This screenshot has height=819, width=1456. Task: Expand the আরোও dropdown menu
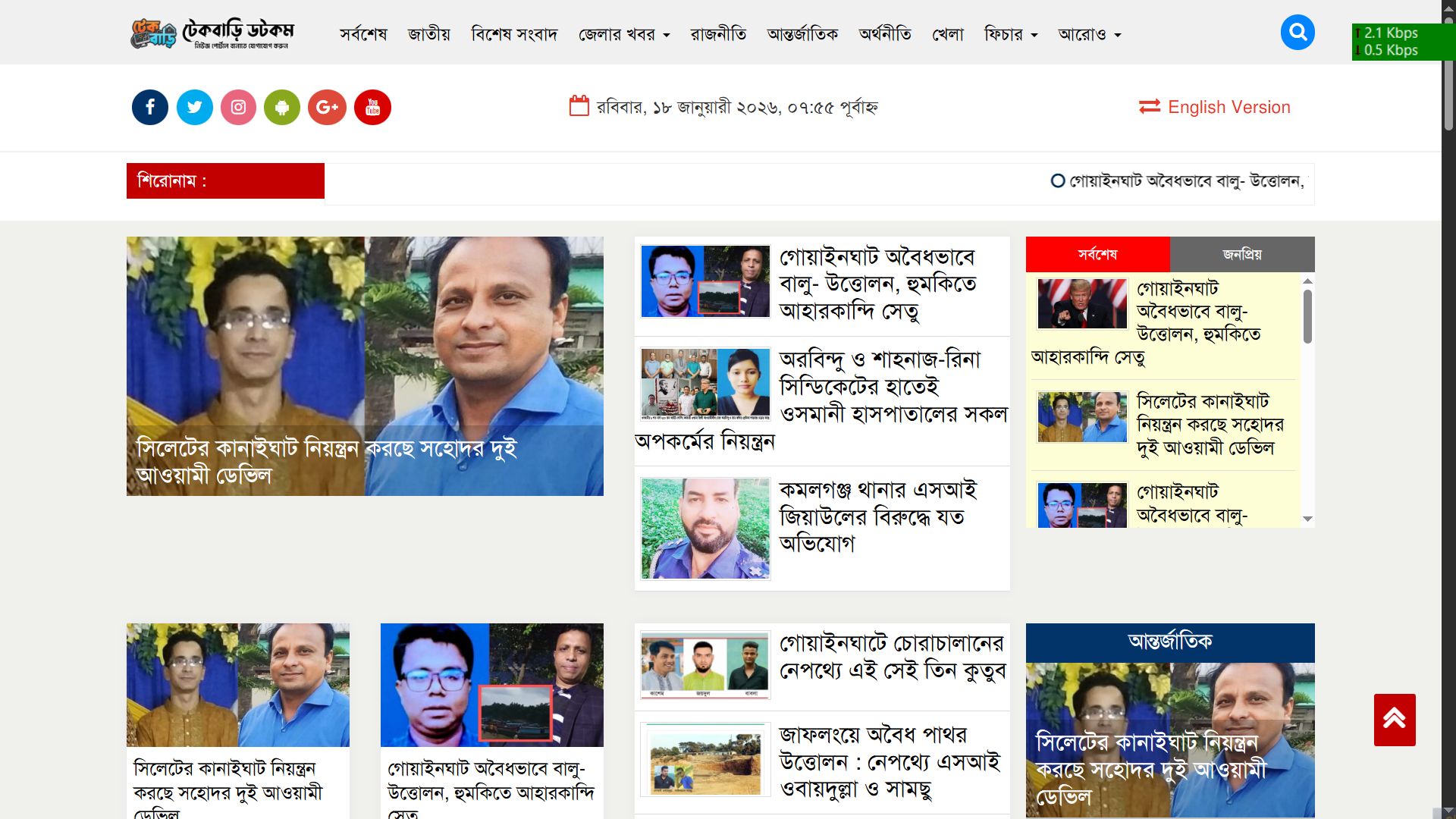(1089, 35)
